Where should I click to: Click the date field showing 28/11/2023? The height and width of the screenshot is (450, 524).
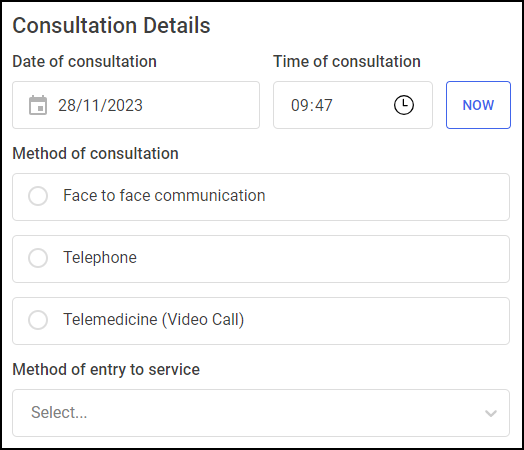[136, 105]
